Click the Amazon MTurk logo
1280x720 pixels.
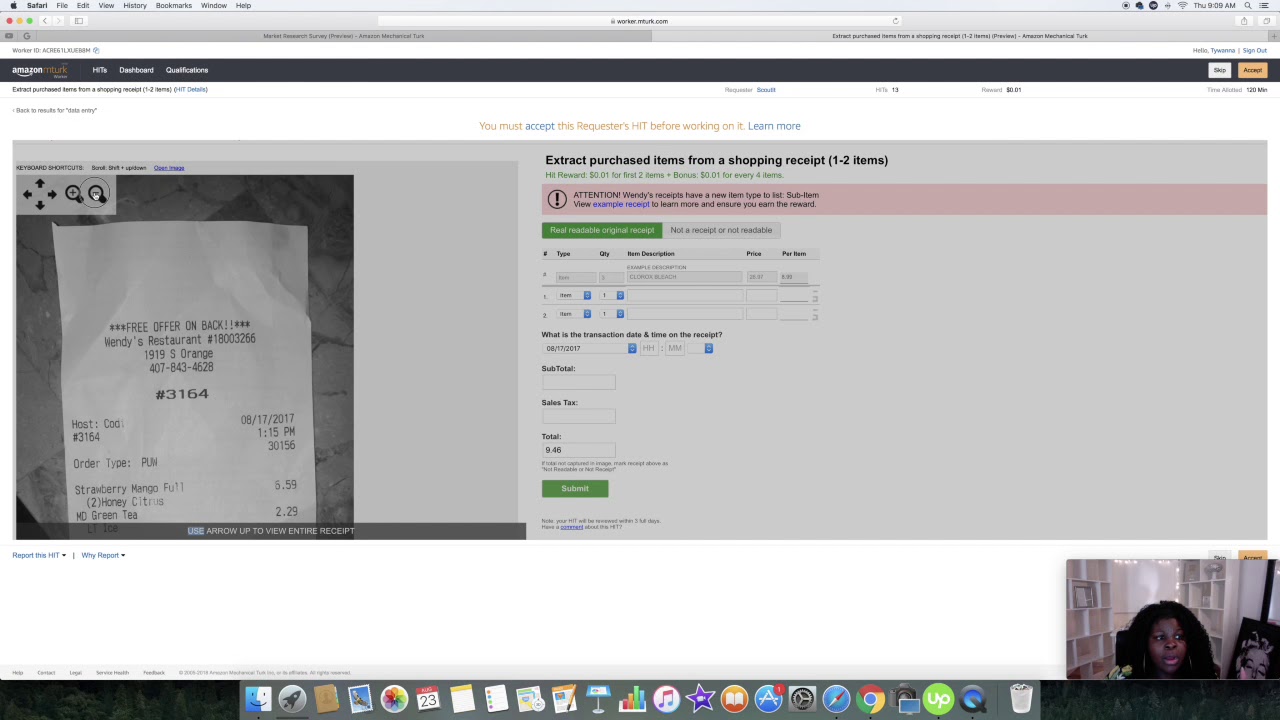(40, 70)
